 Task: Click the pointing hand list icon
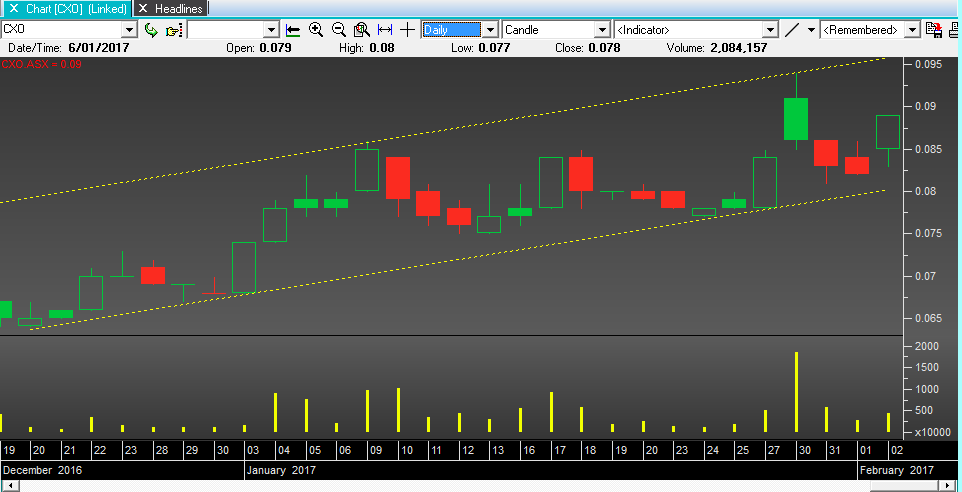[174, 30]
